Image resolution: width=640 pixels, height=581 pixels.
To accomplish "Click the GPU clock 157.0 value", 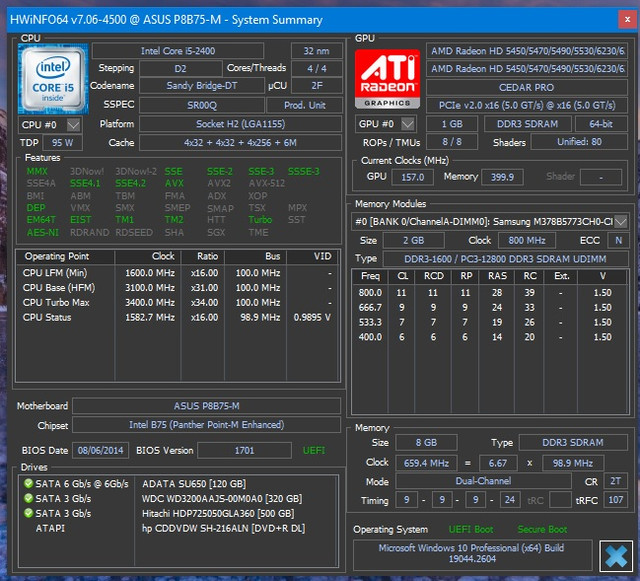I will tap(412, 177).
